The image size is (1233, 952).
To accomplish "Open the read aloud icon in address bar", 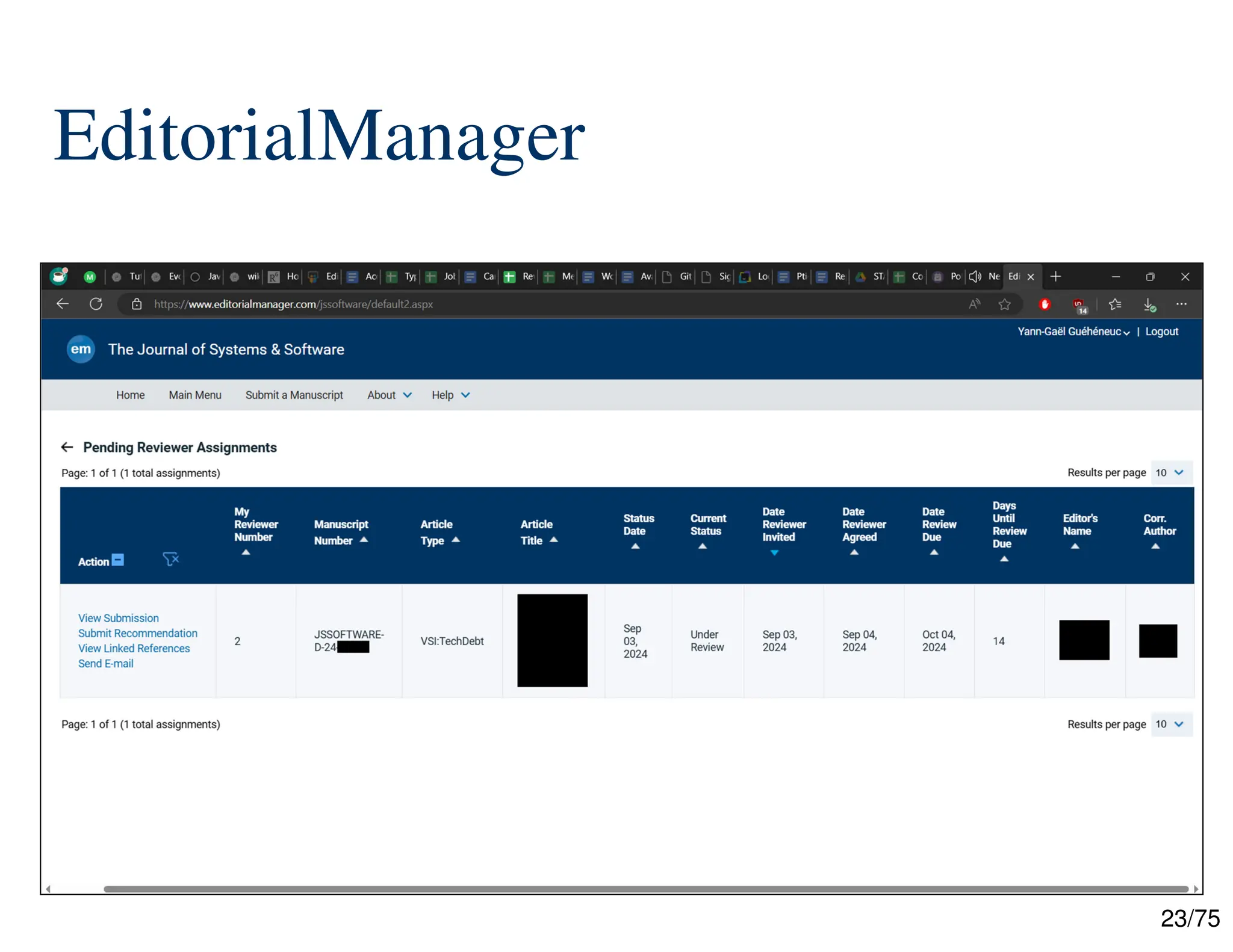I will pos(974,304).
